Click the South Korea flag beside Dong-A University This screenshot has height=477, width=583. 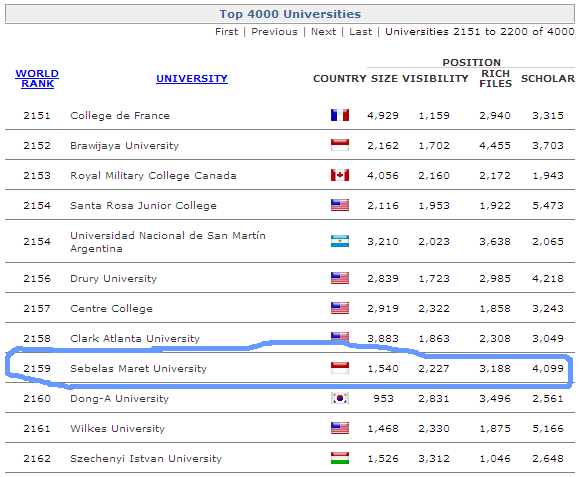[x=340, y=399]
